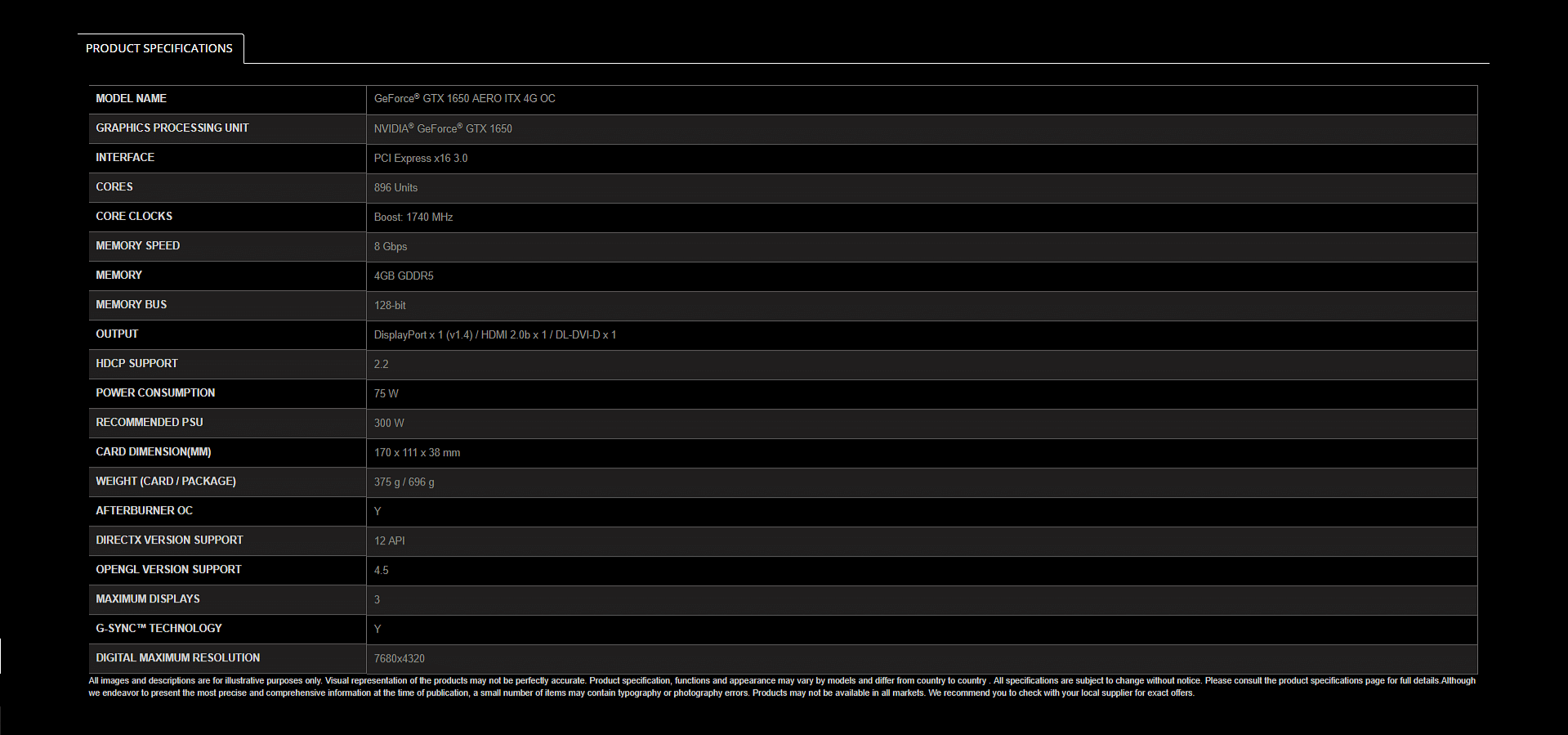
Task: Click the '375 g / 696 g' value
Action: click(404, 482)
